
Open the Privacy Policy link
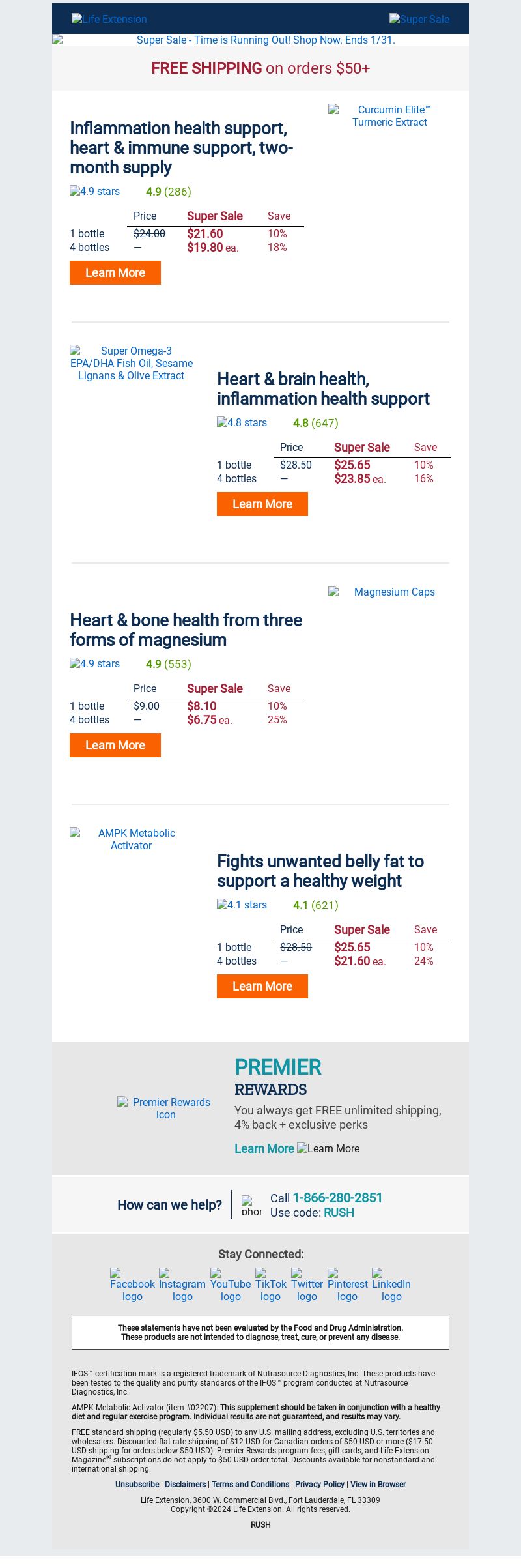click(320, 1484)
